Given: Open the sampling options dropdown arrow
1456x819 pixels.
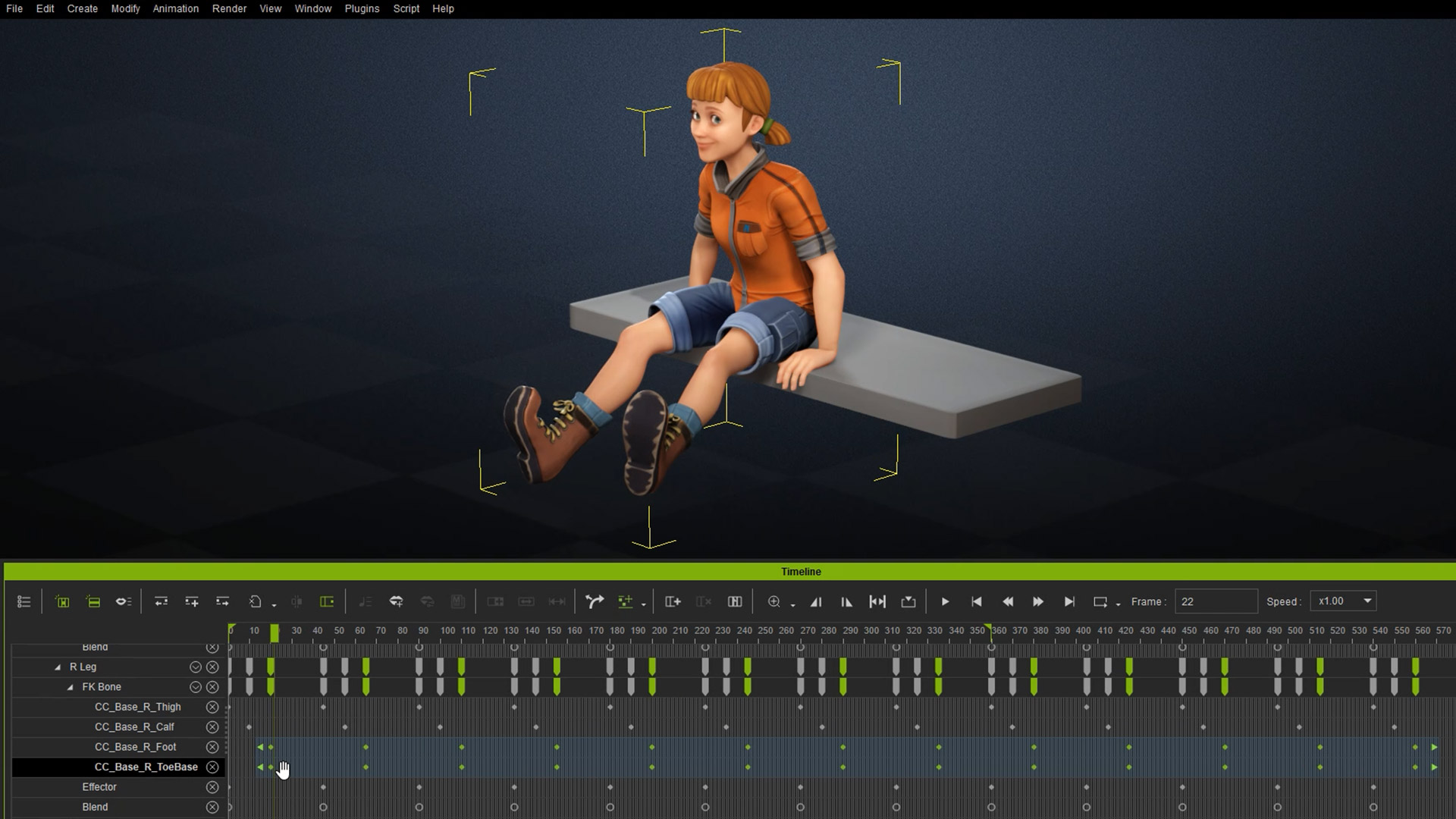Looking at the screenshot, I should pos(643,604).
